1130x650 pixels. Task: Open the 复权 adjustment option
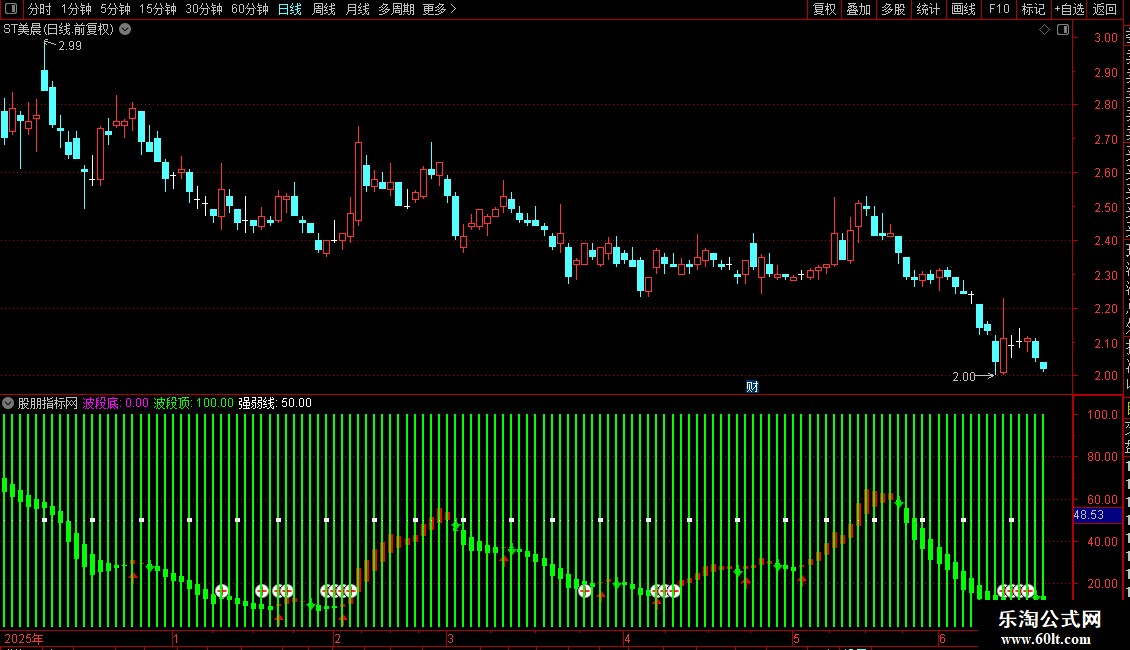click(824, 9)
